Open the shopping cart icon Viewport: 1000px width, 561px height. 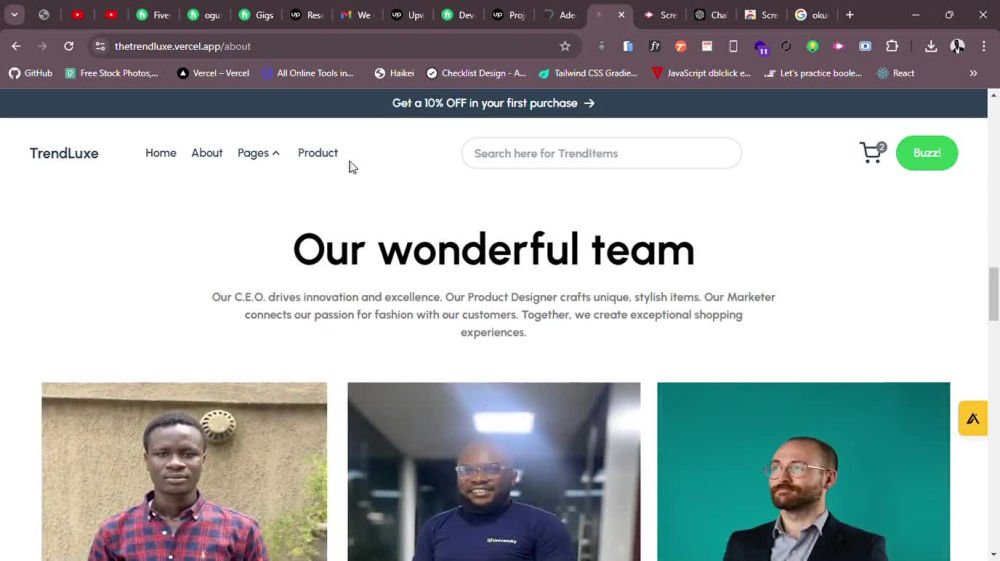pos(872,152)
